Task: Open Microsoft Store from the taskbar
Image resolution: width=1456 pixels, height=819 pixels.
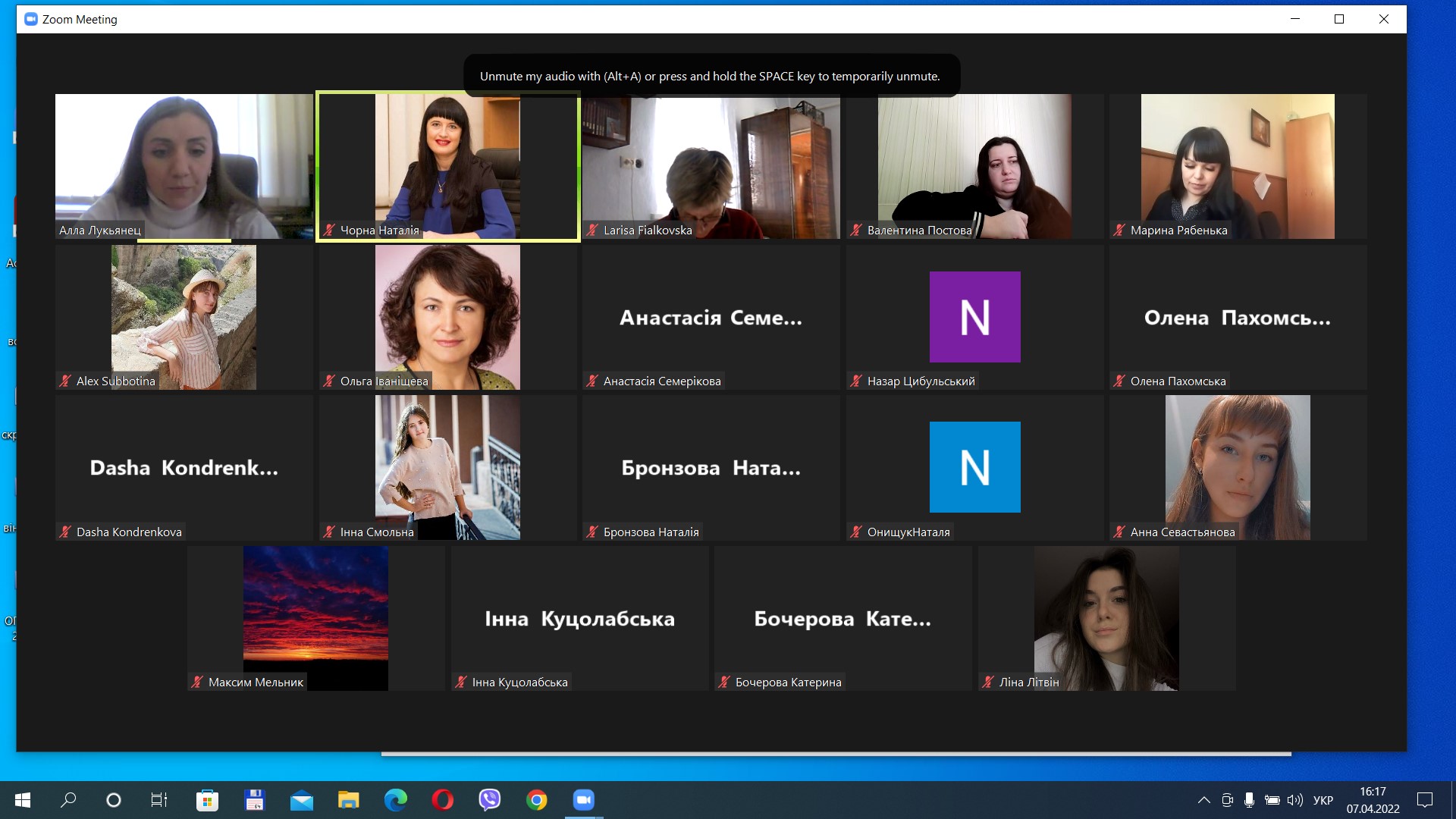Action: pyautogui.click(x=207, y=800)
